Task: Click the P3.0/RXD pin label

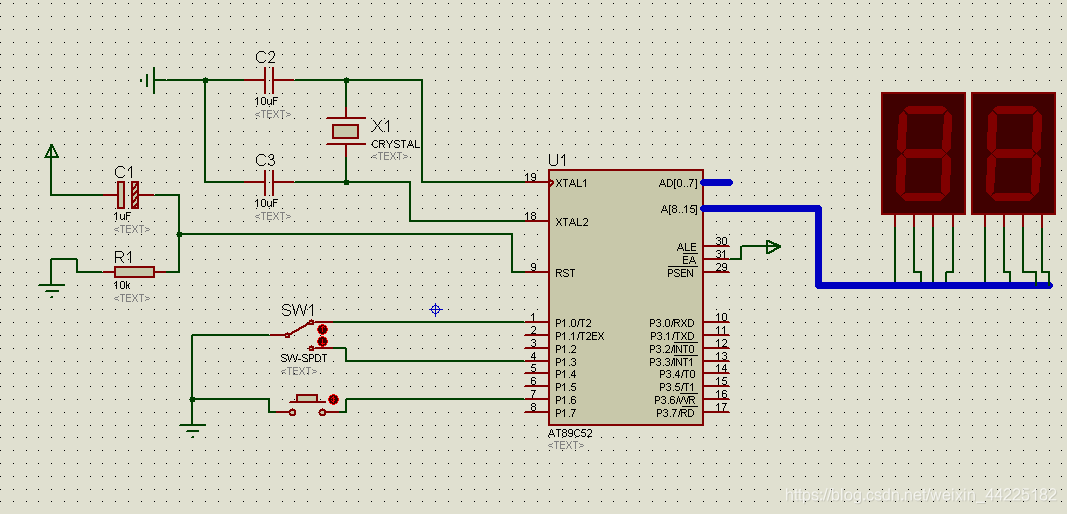Action: coord(672,323)
